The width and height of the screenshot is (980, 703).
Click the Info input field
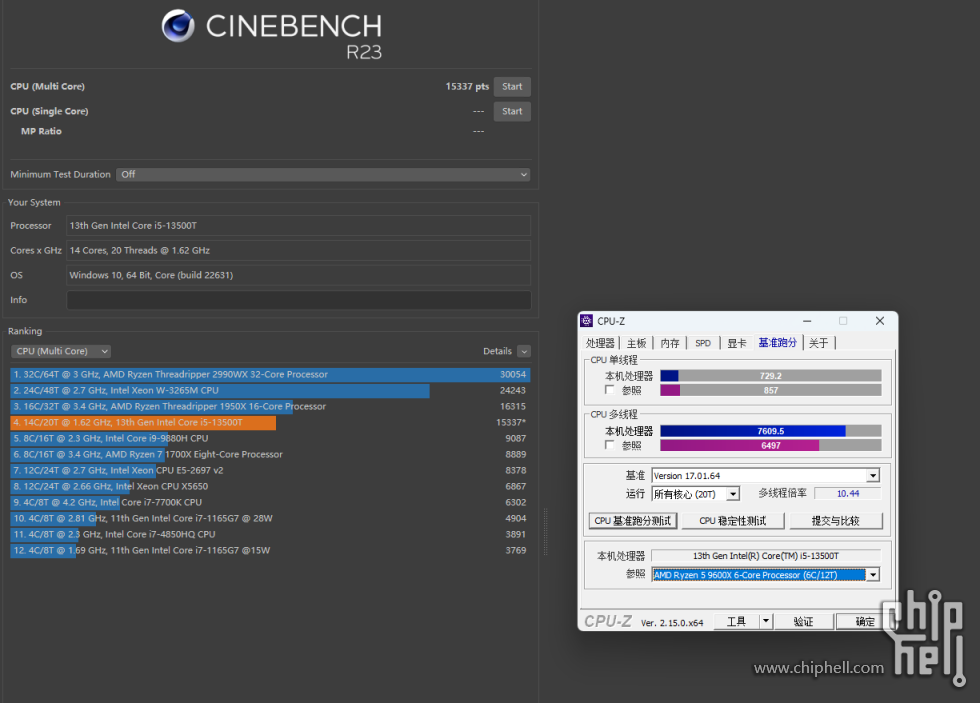tap(299, 300)
